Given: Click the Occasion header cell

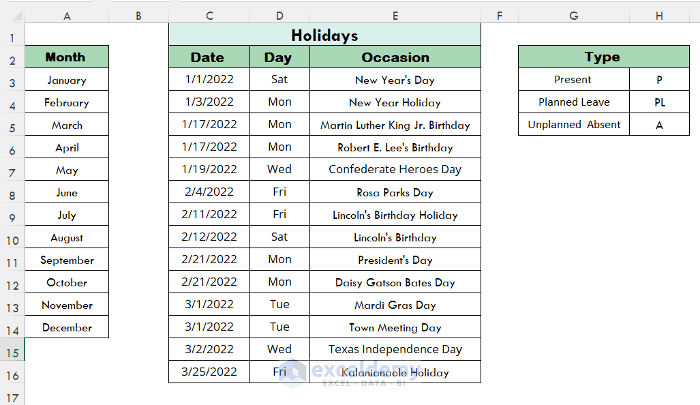Looking at the screenshot, I should (x=395, y=57).
